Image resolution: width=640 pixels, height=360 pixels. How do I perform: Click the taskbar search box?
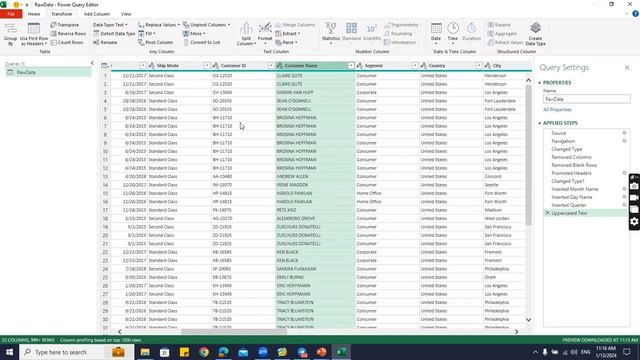point(76,352)
